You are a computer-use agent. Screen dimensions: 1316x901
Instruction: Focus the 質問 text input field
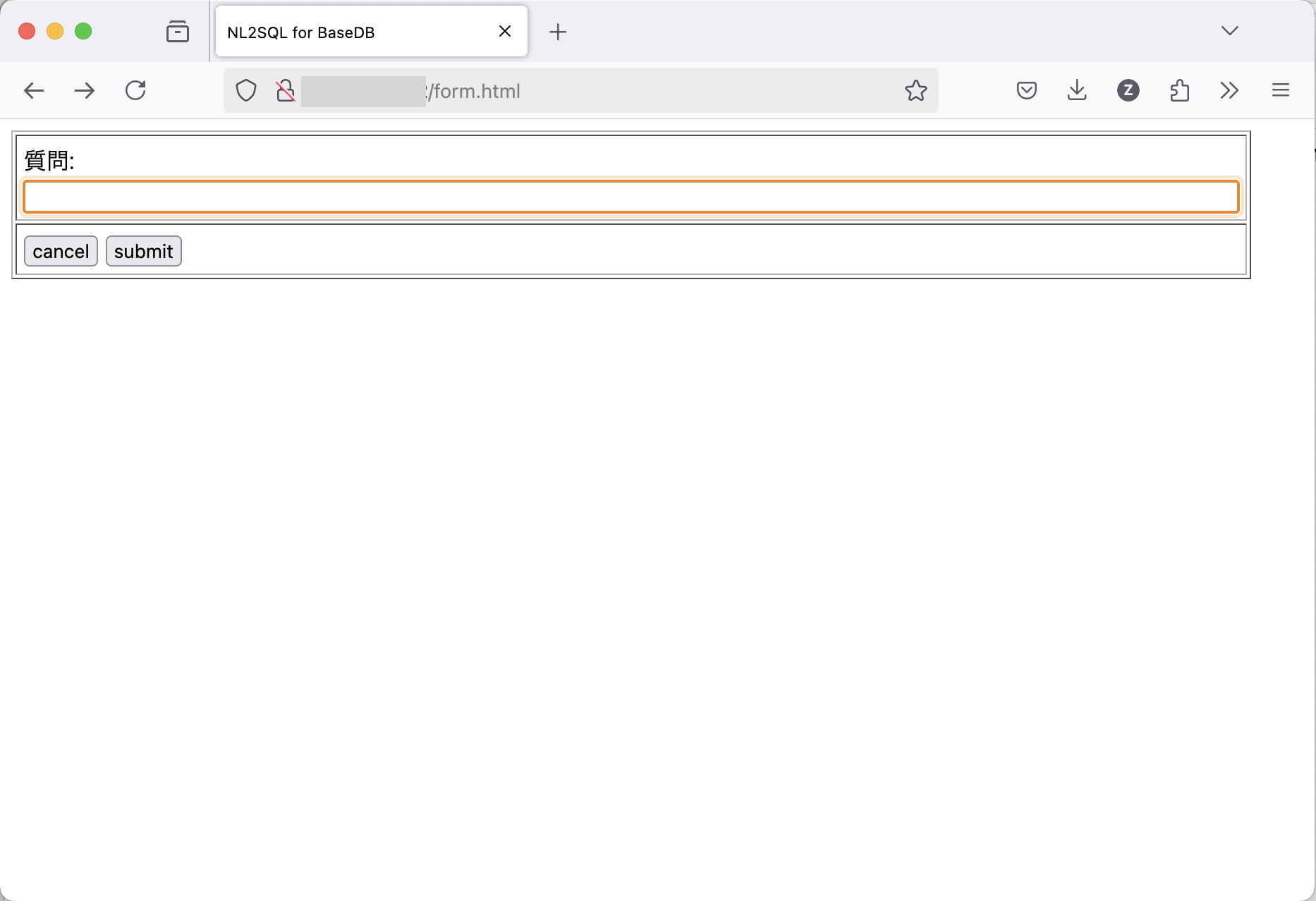point(631,197)
